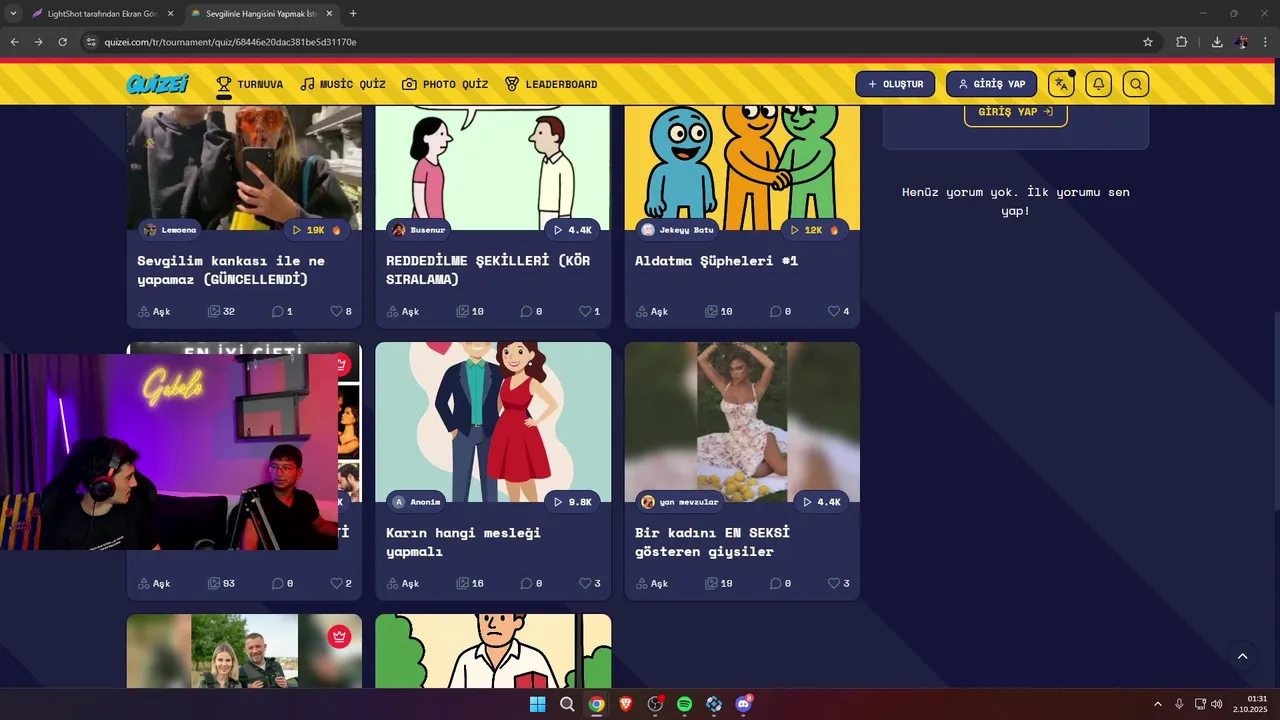Click the Quizei logo
The width and height of the screenshot is (1280, 720).
(158, 84)
